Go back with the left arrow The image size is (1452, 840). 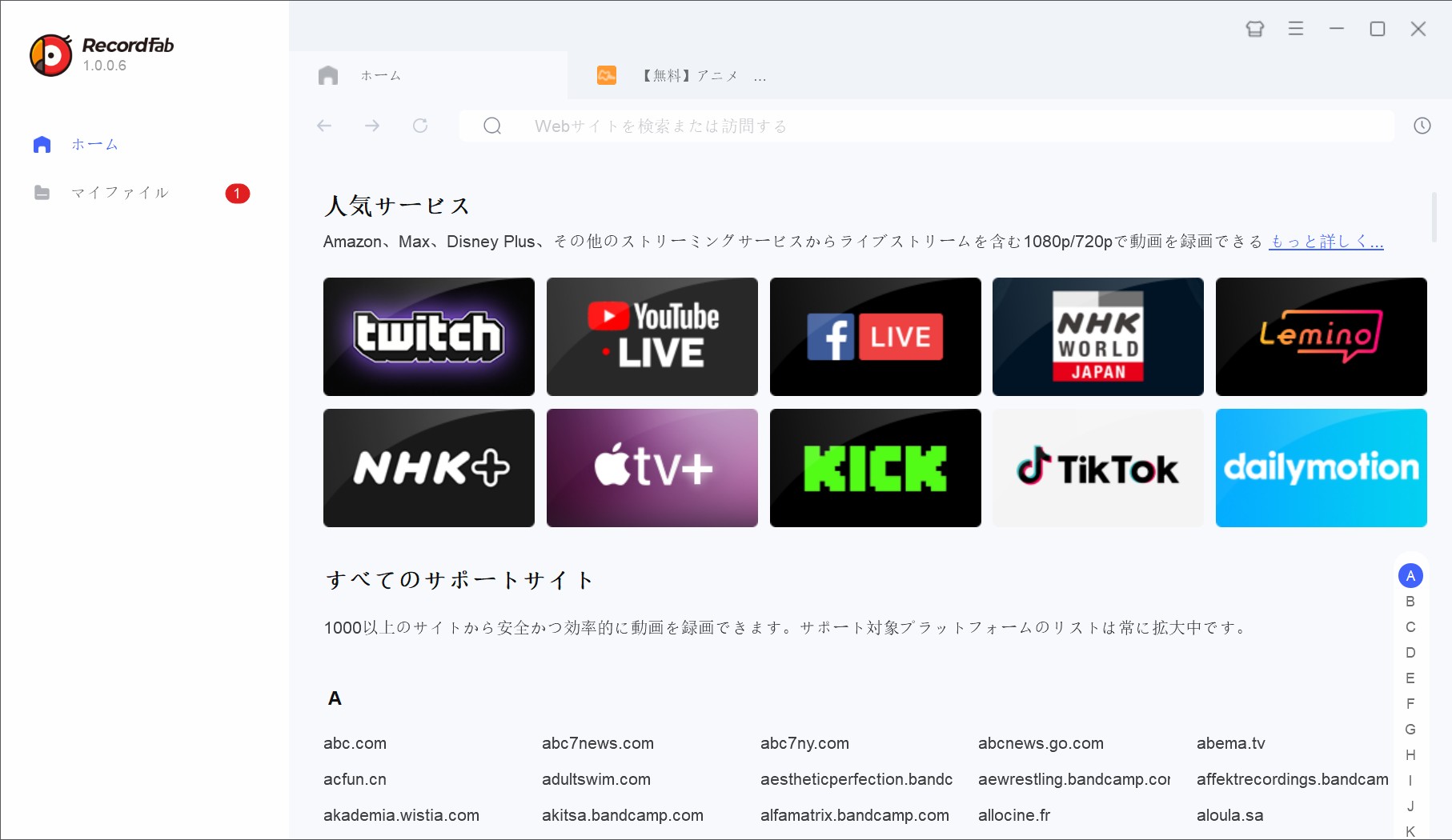click(x=324, y=126)
